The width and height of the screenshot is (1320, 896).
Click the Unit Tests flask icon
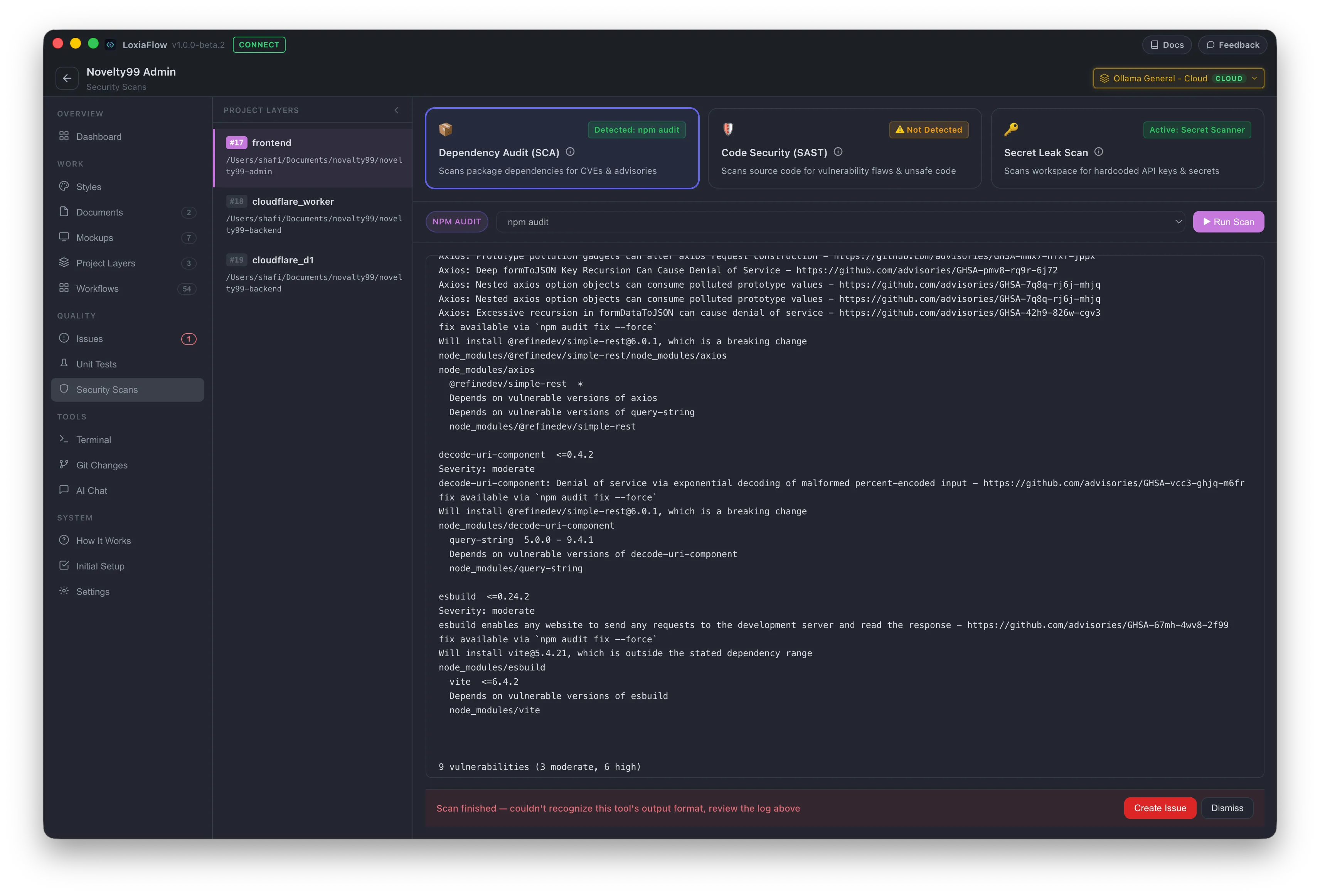[64, 363]
